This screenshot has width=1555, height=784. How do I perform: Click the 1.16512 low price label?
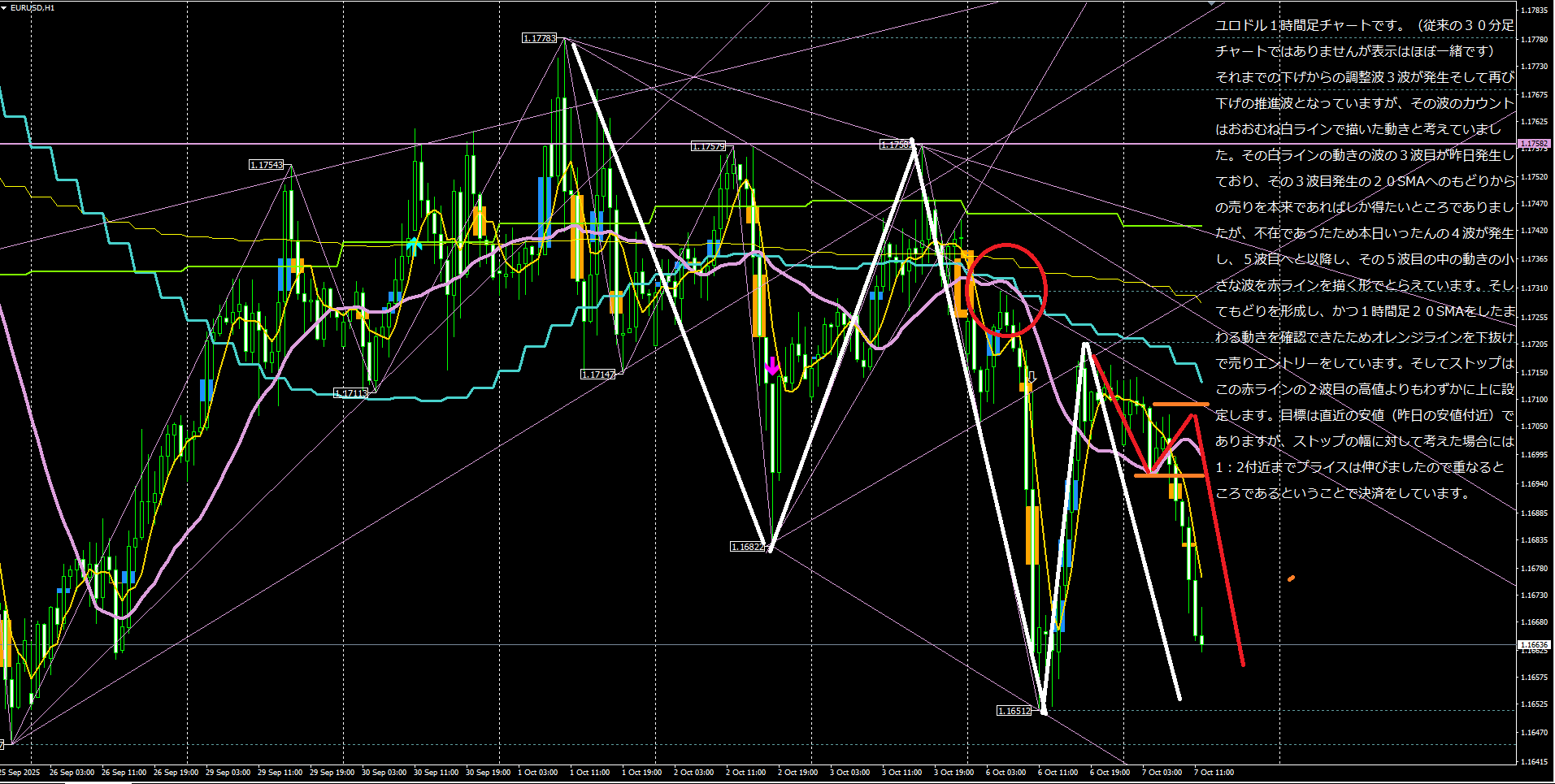click(1014, 711)
